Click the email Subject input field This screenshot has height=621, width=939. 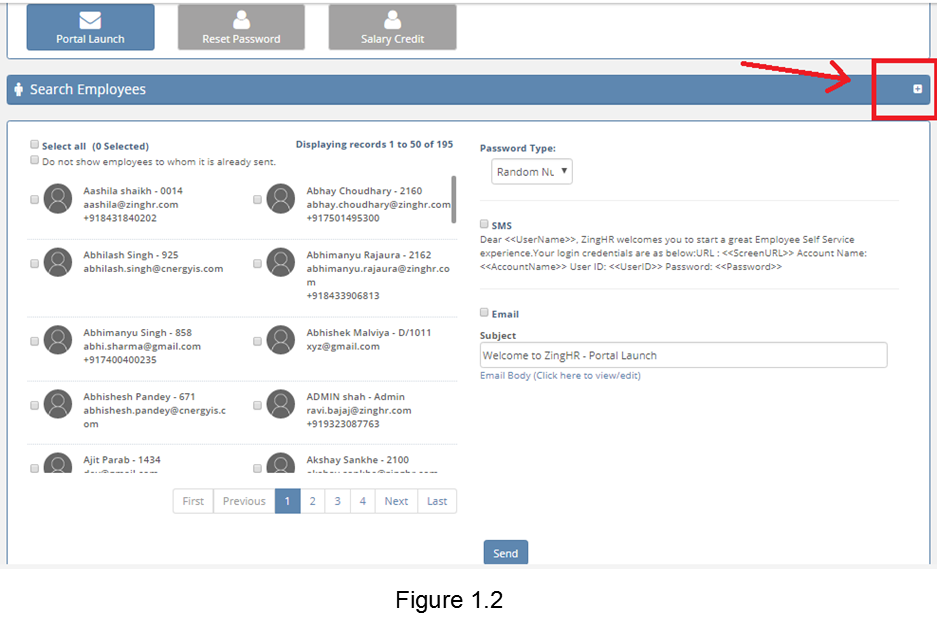click(683, 355)
